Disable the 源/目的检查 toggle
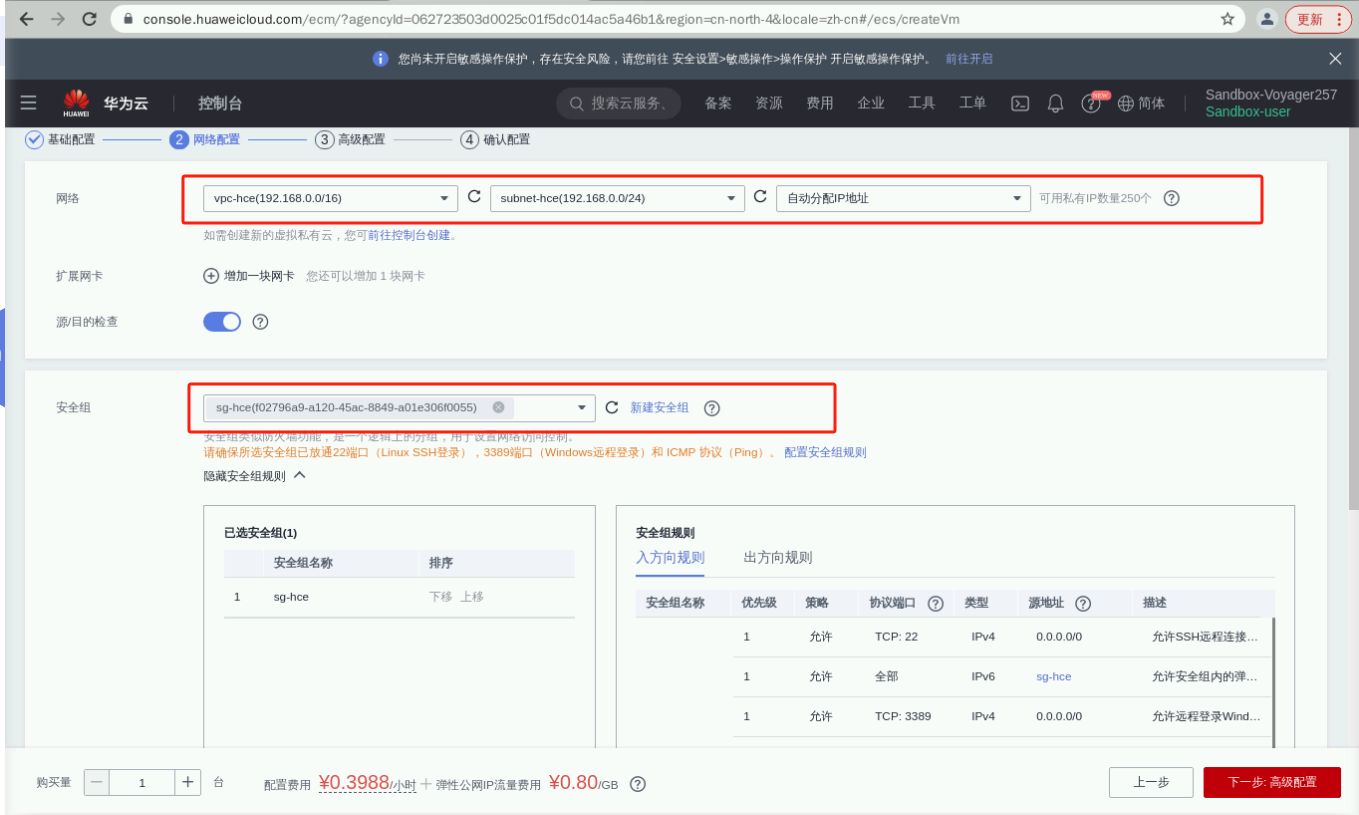This screenshot has height=815, width=1359. (222, 321)
